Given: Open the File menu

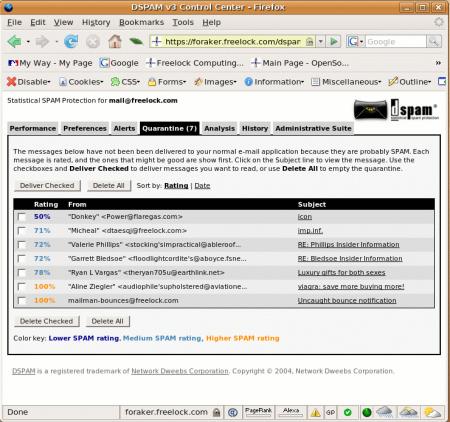Looking at the screenshot, I should point(14,22).
